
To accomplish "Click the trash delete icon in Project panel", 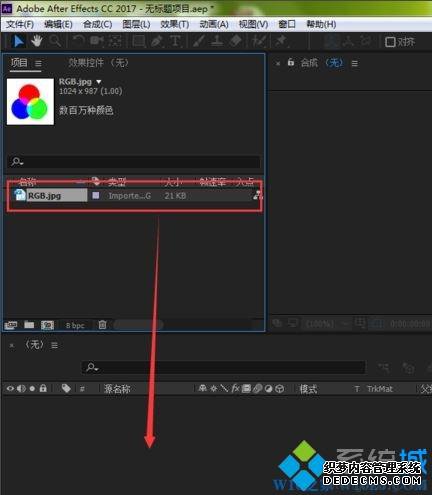I will click(x=102, y=325).
